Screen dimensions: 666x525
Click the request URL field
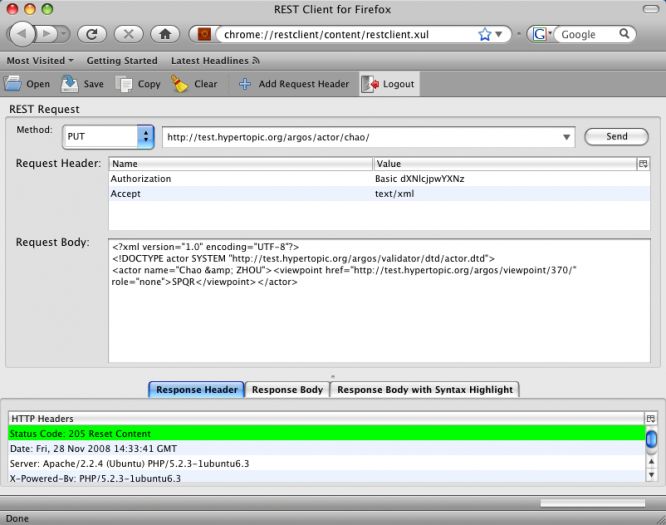[361, 137]
